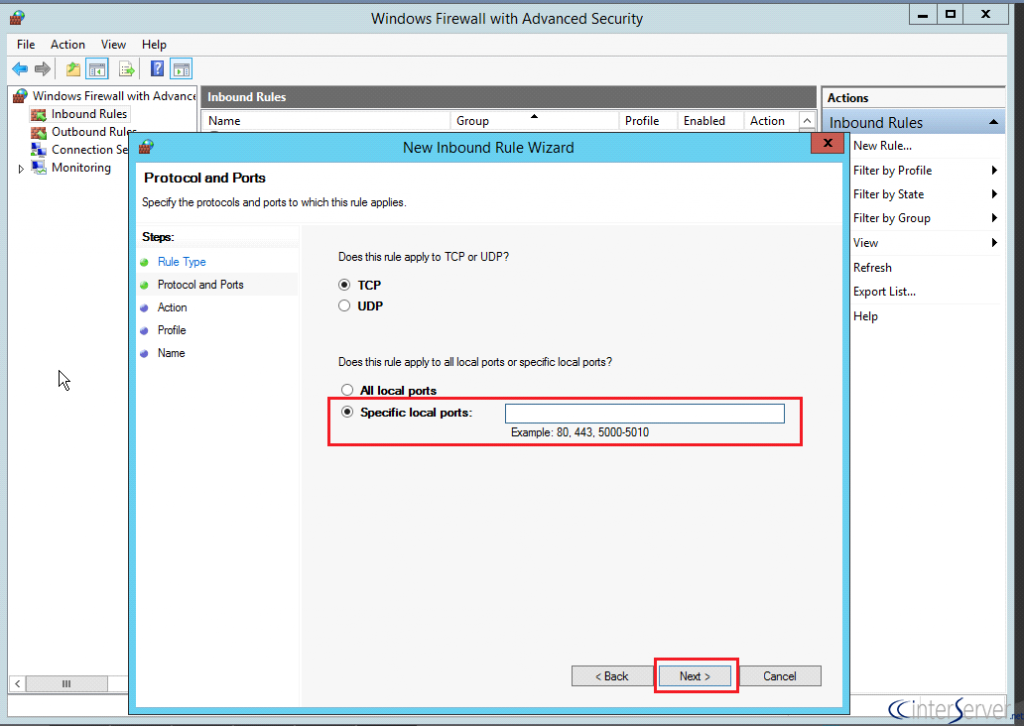Open the Filter by State submenu arrow
The width and height of the screenshot is (1024, 726).
pos(994,194)
